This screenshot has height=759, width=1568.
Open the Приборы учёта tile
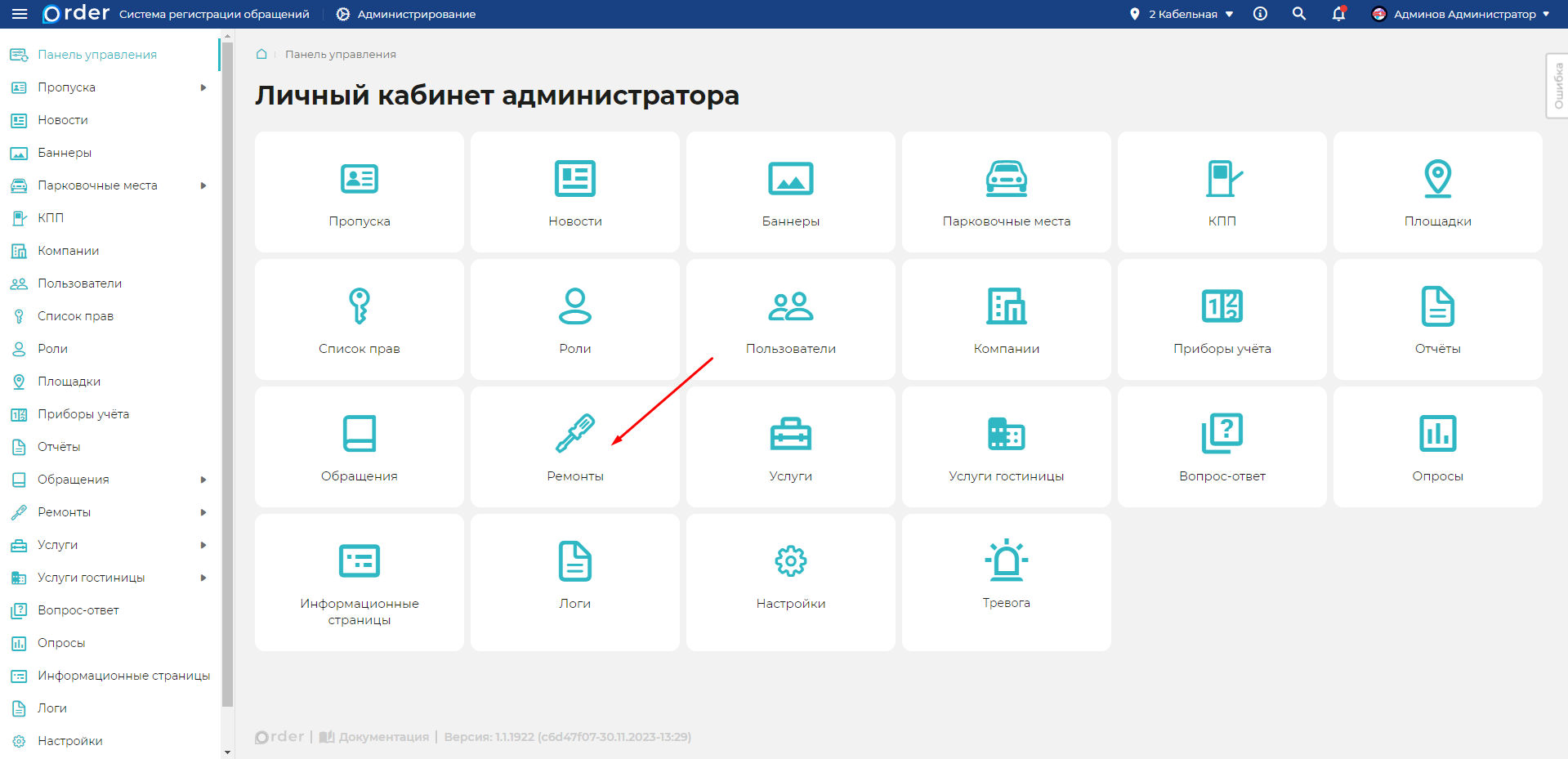tap(1222, 319)
